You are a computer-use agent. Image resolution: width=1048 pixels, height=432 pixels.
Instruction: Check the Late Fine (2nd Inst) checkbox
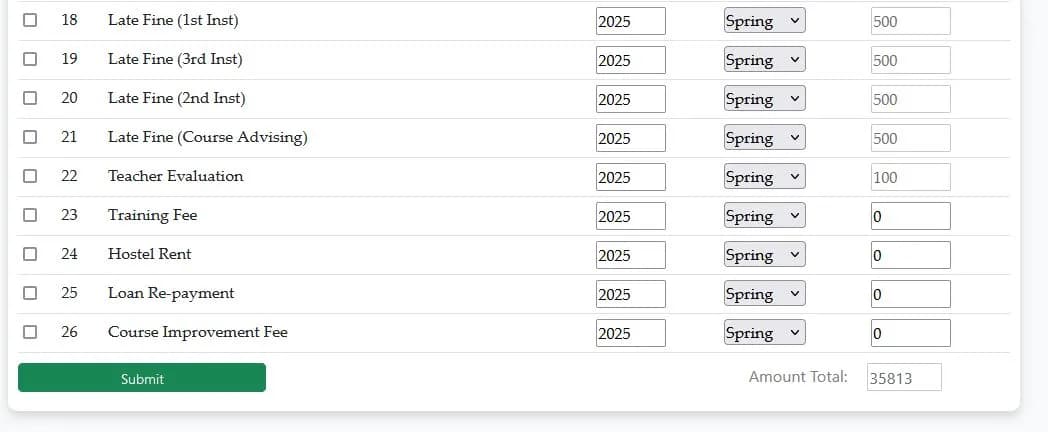pos(30,98)
